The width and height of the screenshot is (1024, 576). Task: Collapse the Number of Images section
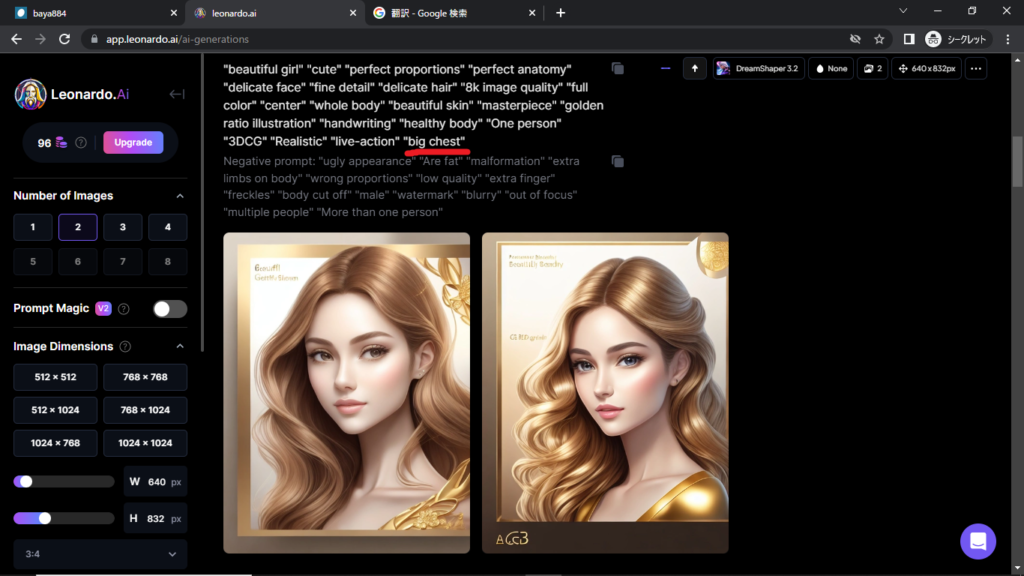tap(180, 196)
